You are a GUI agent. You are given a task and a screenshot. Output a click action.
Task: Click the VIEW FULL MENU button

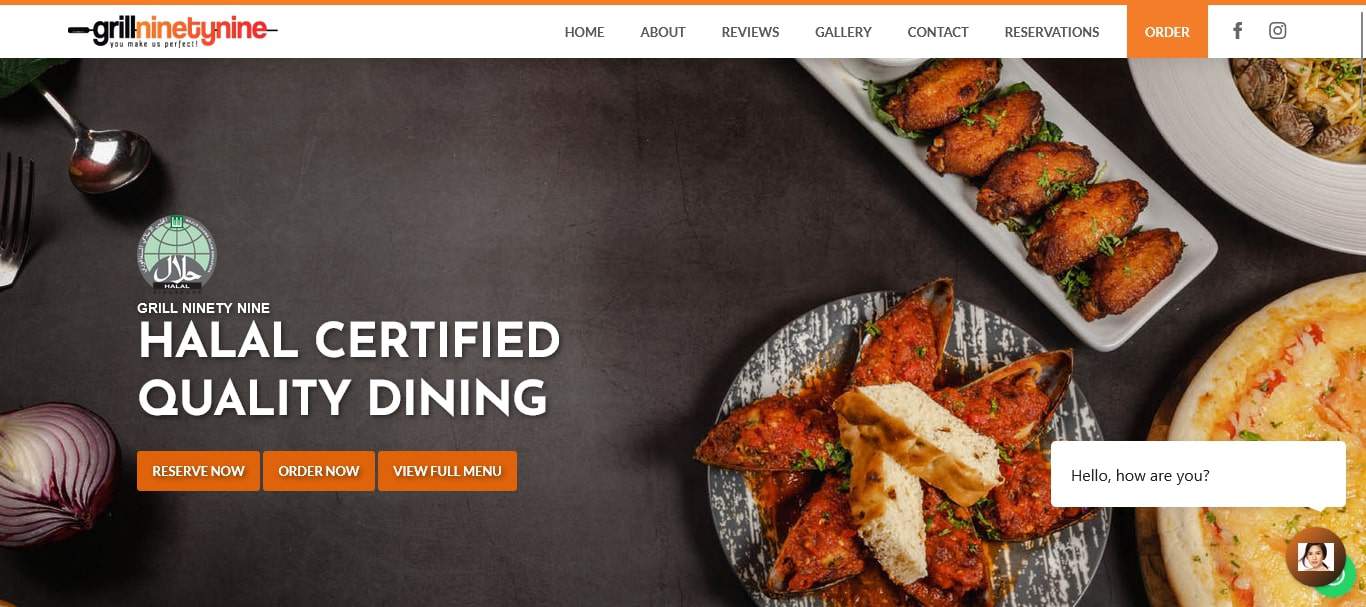(447, 471)
